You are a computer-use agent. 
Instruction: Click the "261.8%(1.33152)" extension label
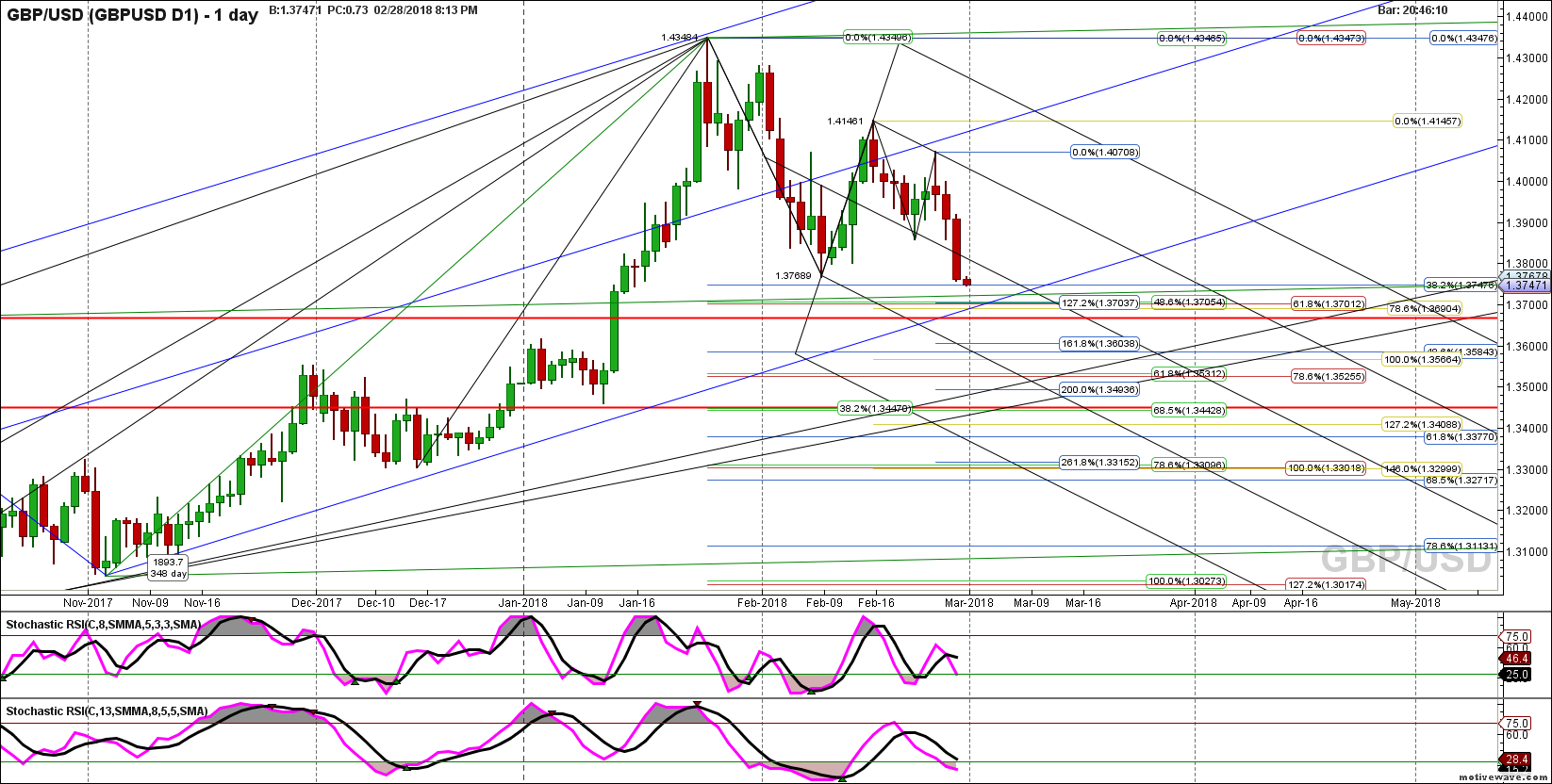click(x=1099, y=463)
